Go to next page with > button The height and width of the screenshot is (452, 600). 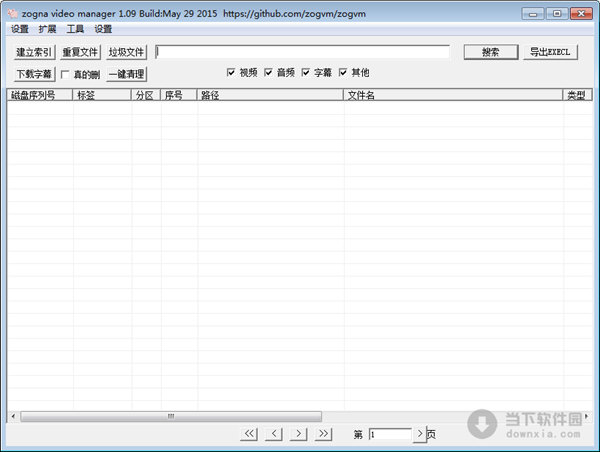(x=299, y=434)
